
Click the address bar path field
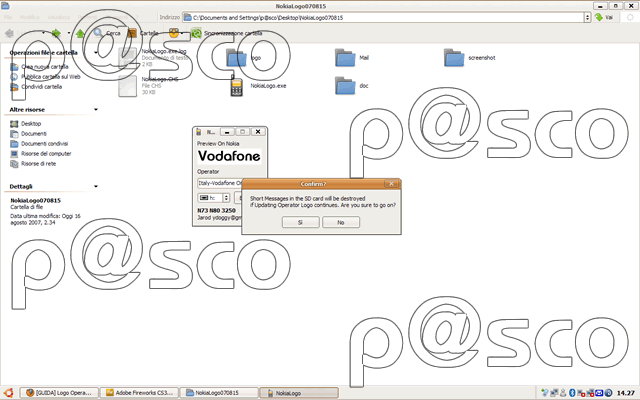[384, 17]
